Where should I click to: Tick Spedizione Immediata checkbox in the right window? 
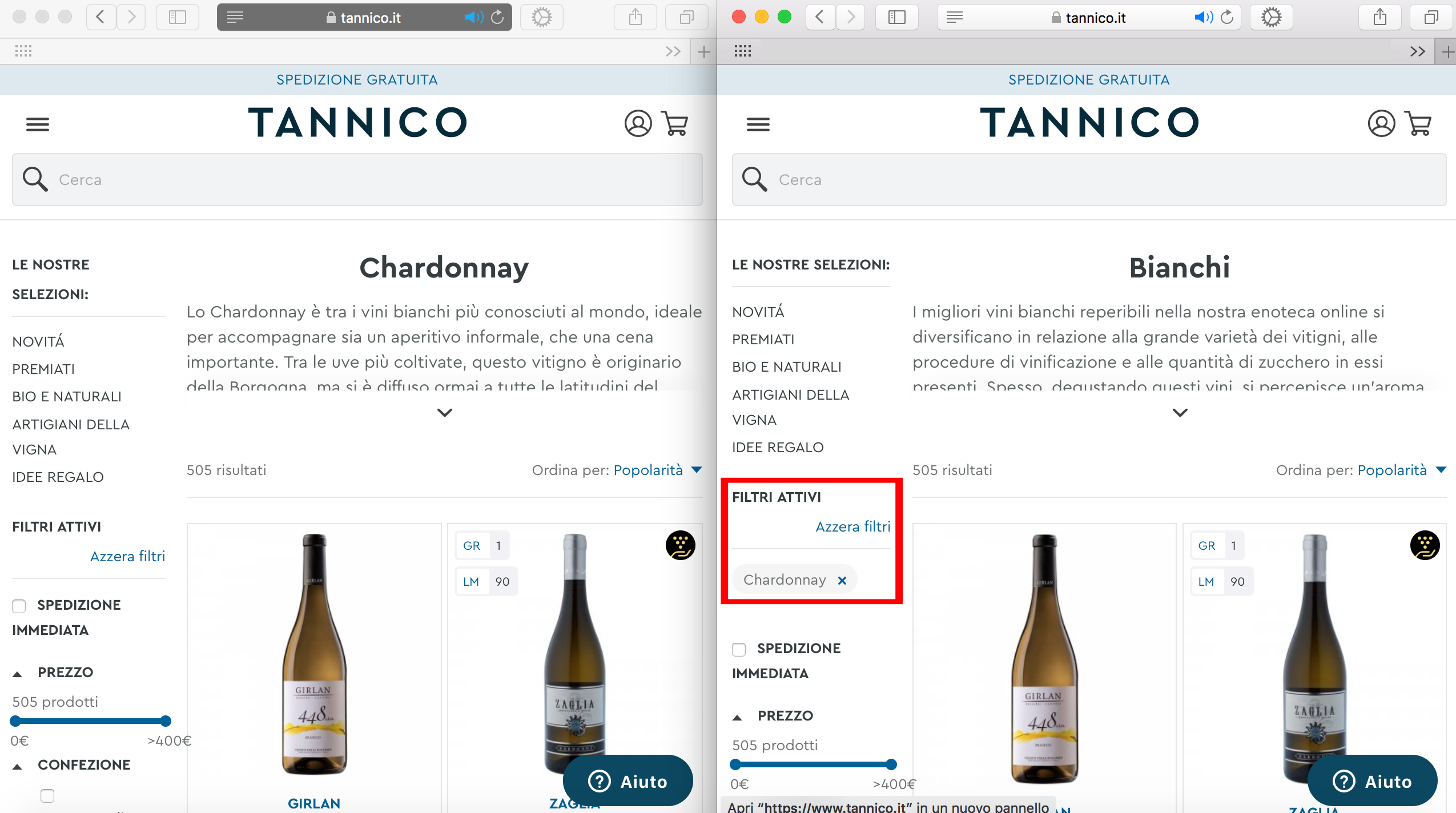click(739, 649)
